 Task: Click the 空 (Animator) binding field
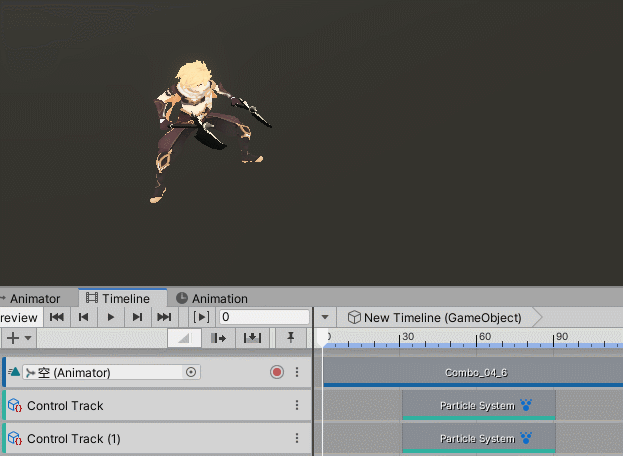click(x=111, y=373)
